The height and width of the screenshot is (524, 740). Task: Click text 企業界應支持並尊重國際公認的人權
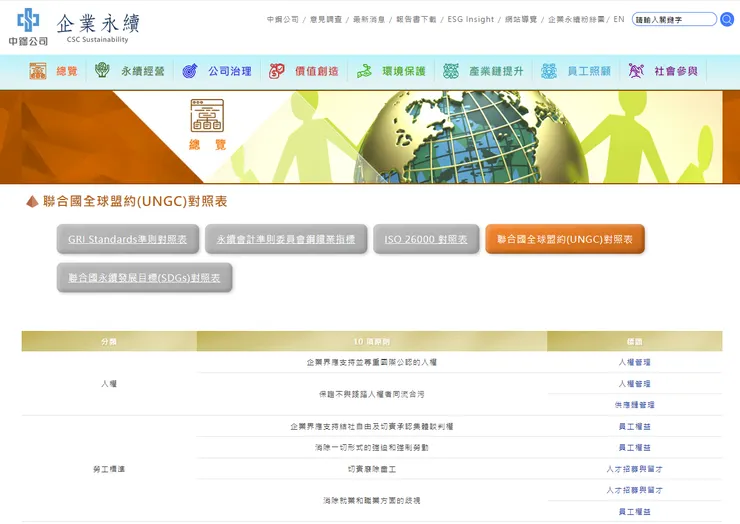point(372,362)
